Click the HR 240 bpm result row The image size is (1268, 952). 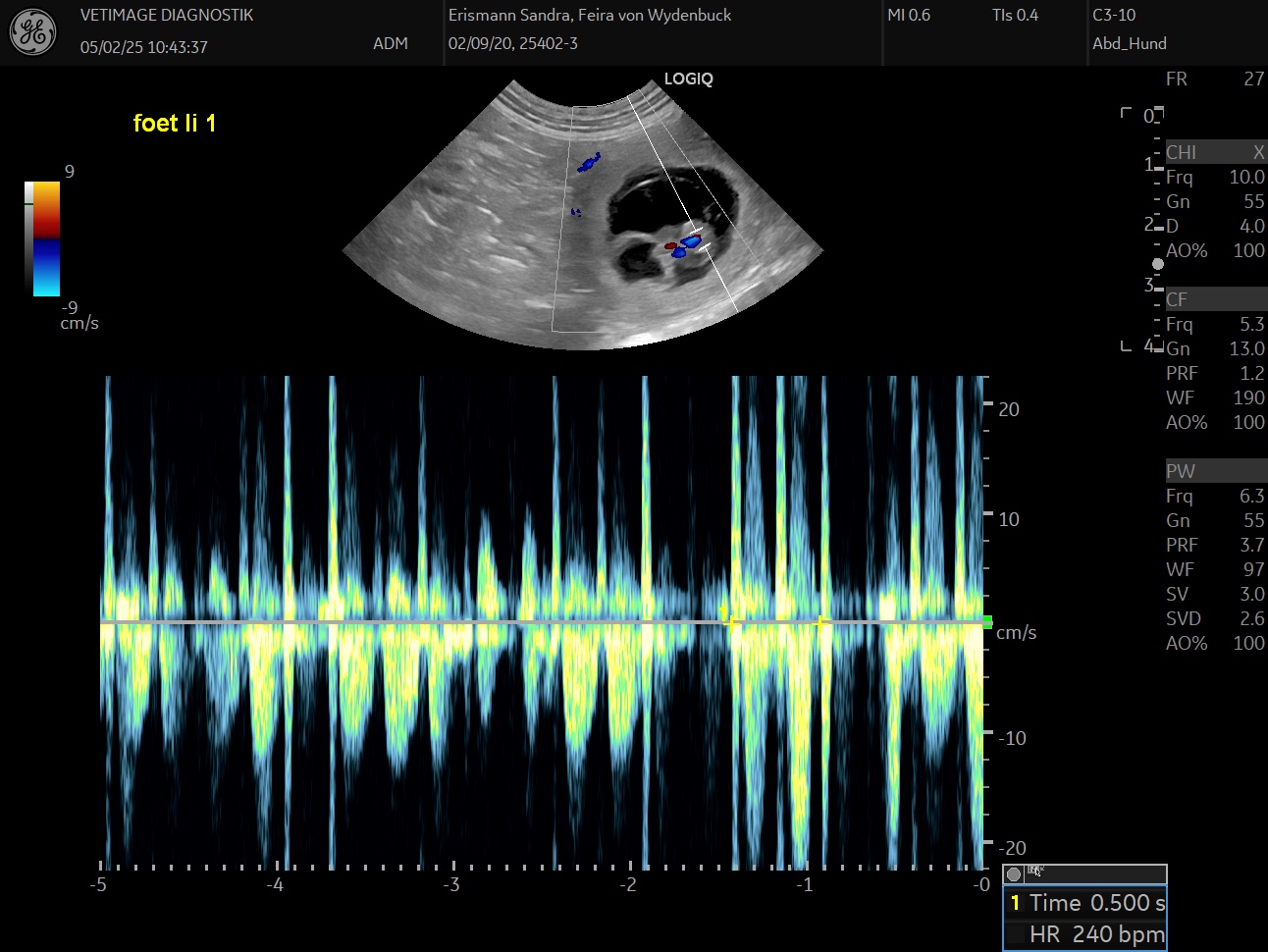tap(1086, 934)
